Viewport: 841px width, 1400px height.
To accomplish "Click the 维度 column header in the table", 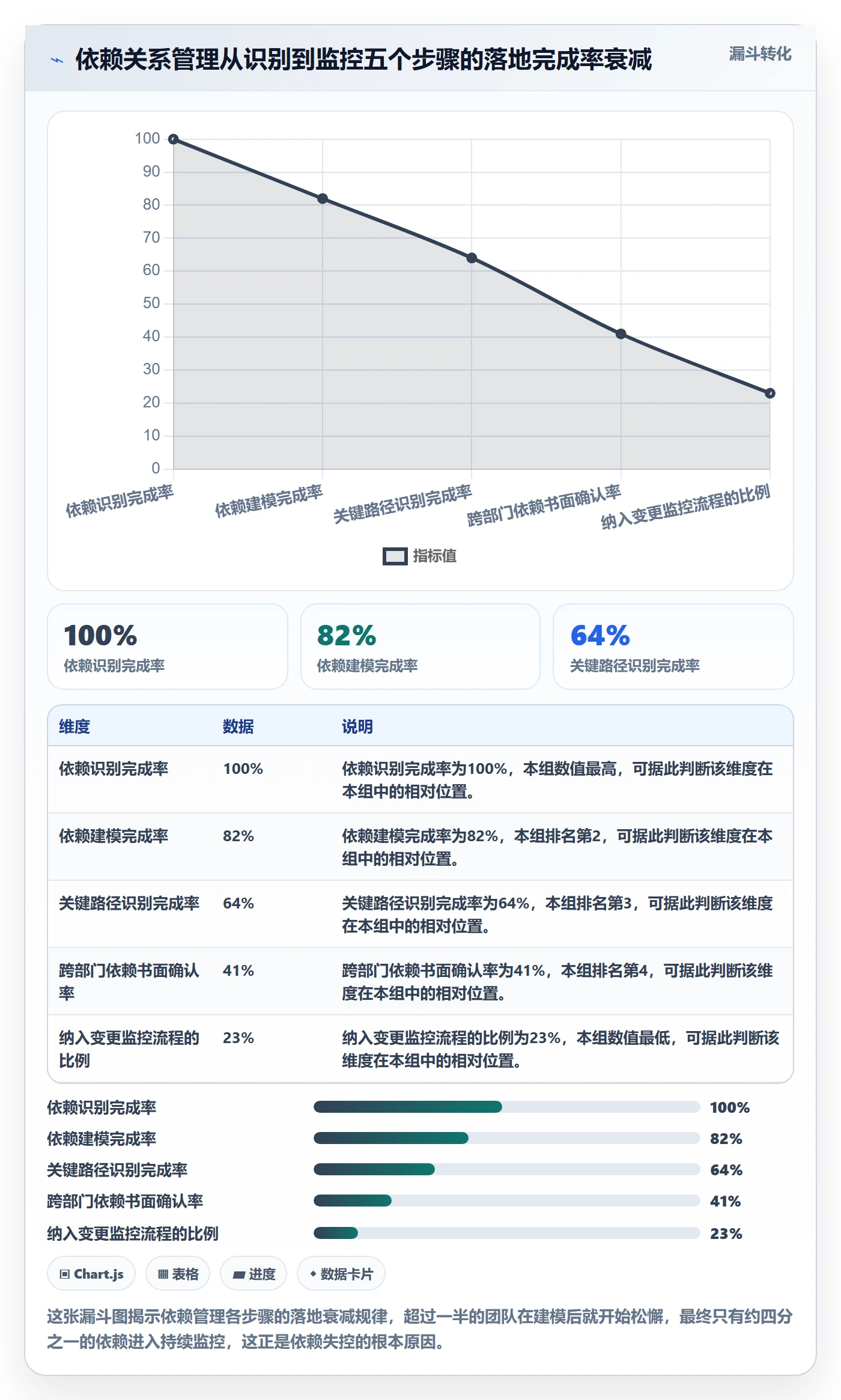I will point(74,726).
